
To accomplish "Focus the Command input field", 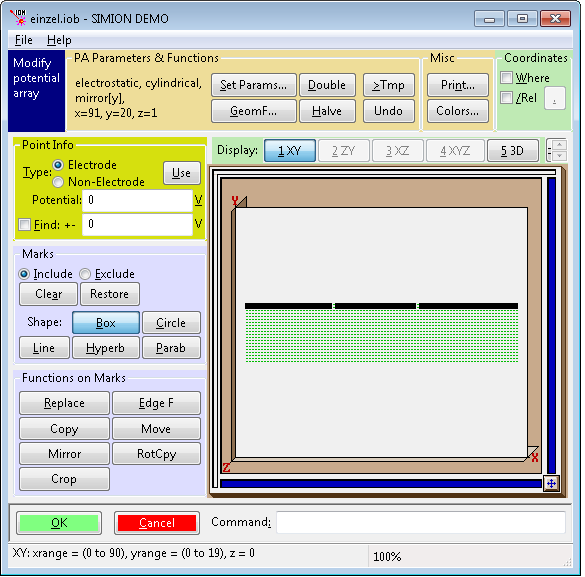I will tap(421, 522).
